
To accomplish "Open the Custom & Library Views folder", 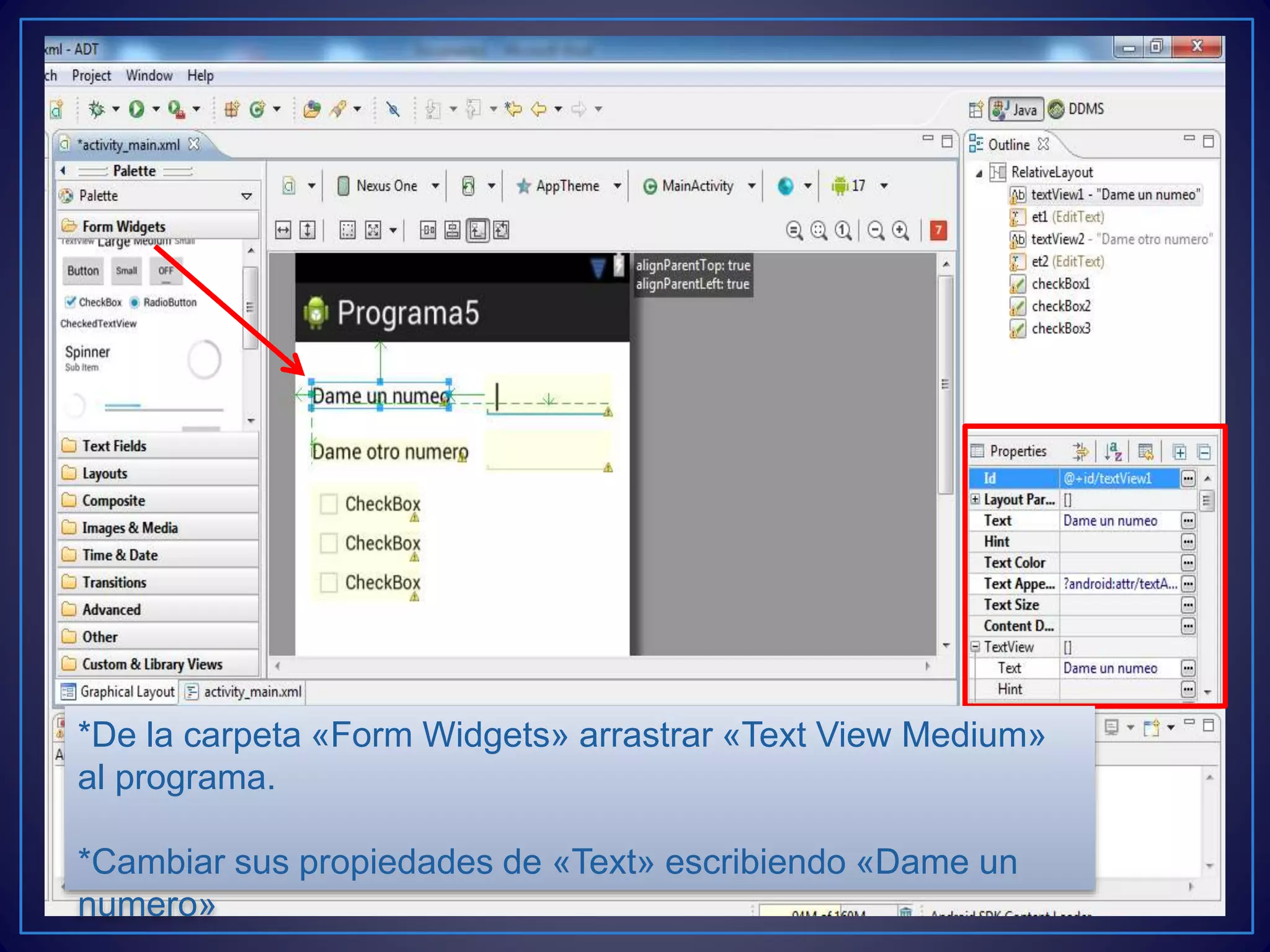I will (158, 664).
